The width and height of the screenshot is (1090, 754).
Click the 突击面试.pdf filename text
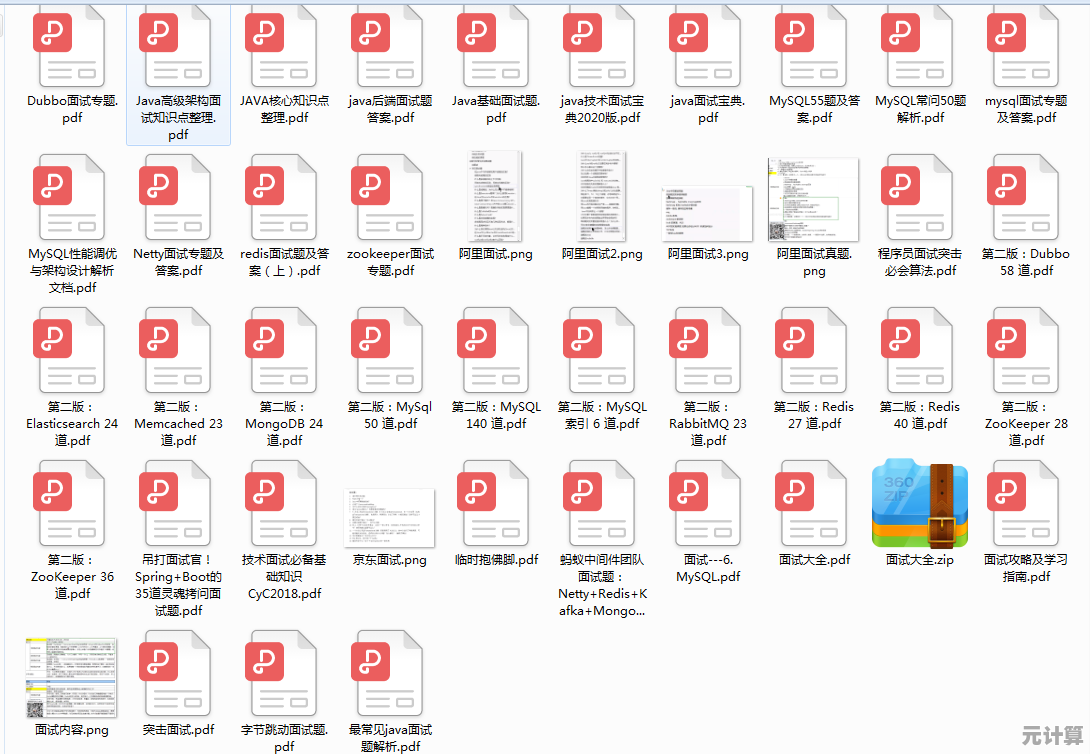pyautogui.click(x=178, y=730)
